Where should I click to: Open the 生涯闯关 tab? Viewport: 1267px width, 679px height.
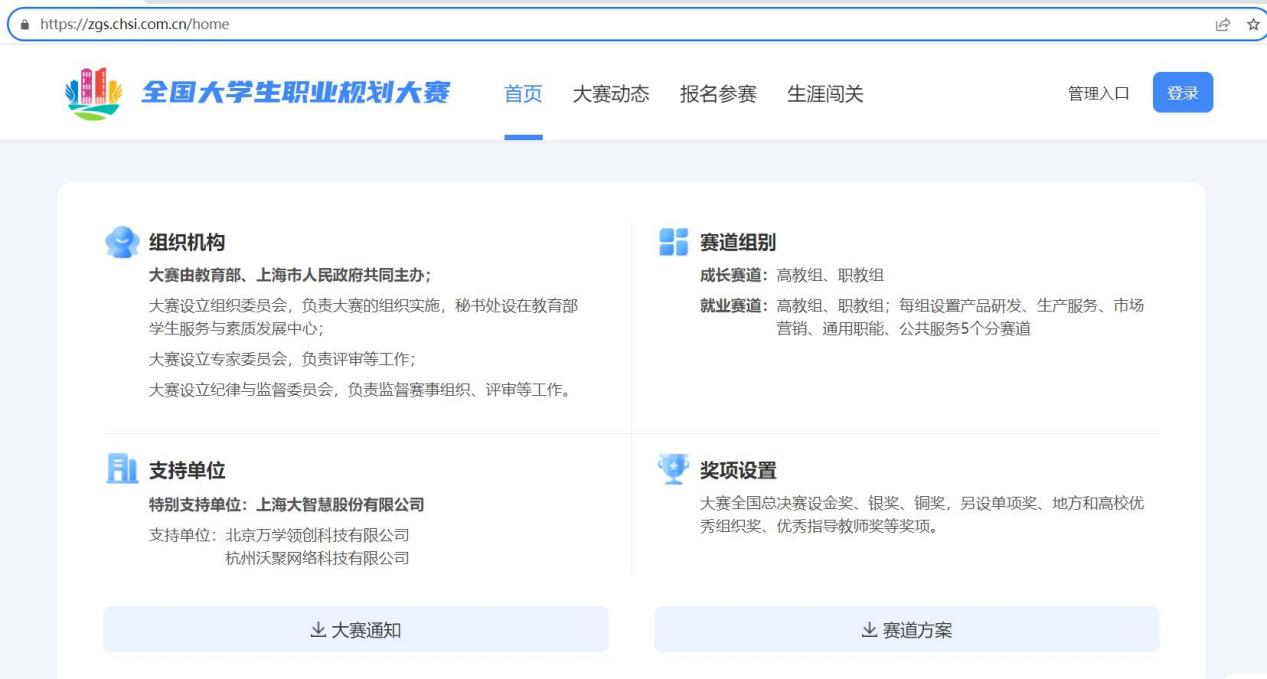(825, 94)
